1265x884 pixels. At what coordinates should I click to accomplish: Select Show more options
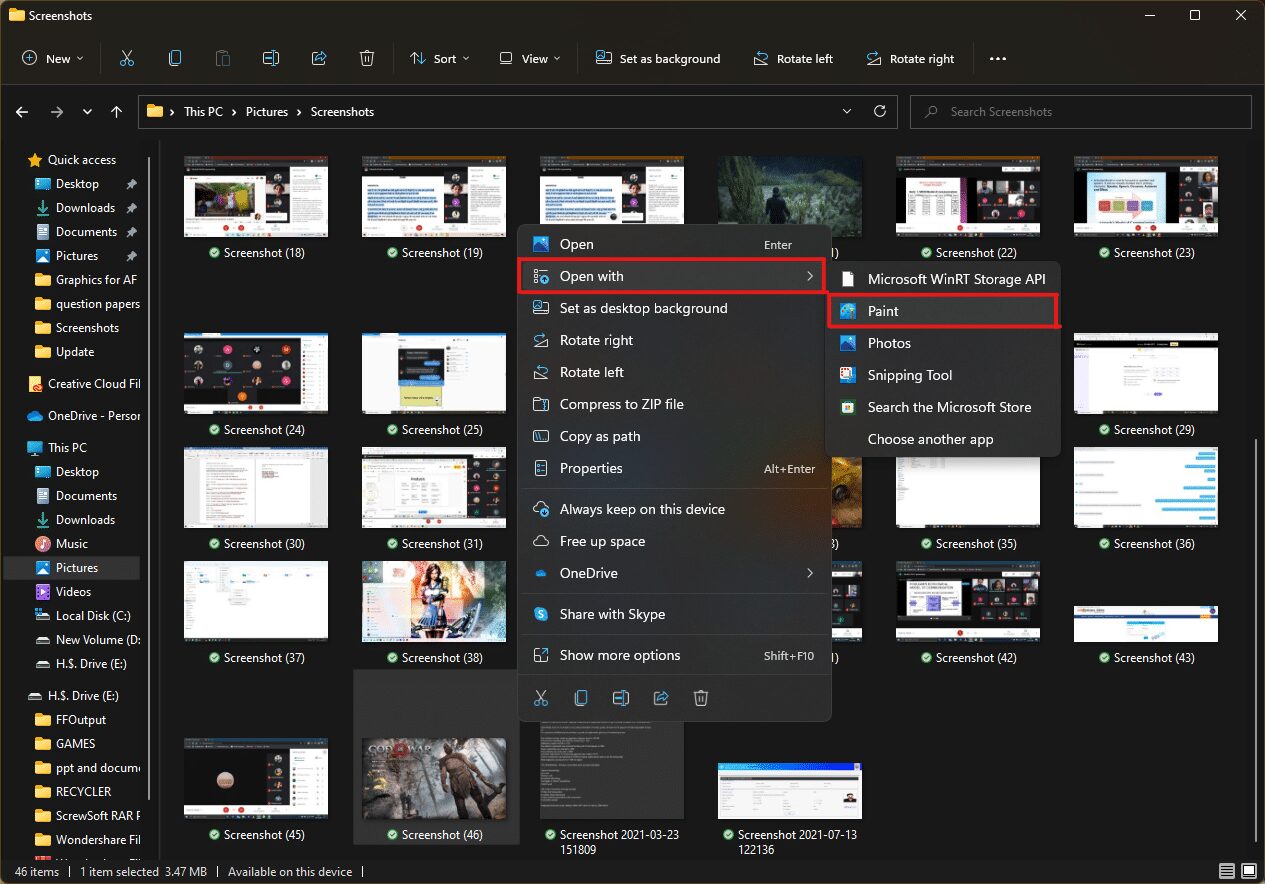tap(674, 655)
